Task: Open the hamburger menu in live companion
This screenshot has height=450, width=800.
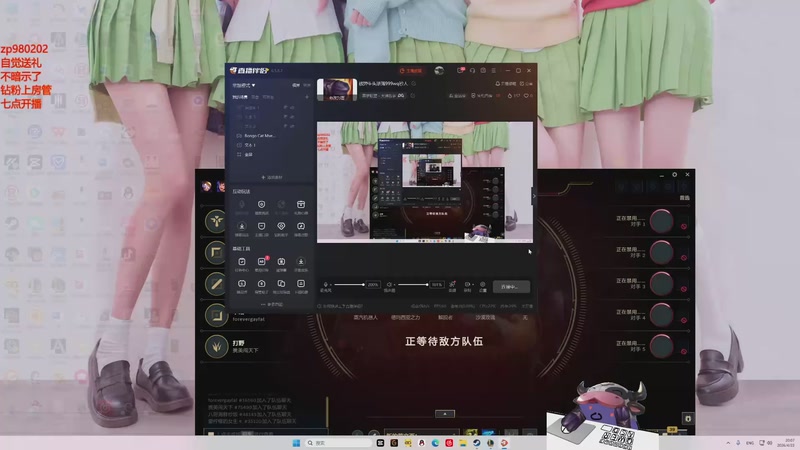Action: [493, 70]
